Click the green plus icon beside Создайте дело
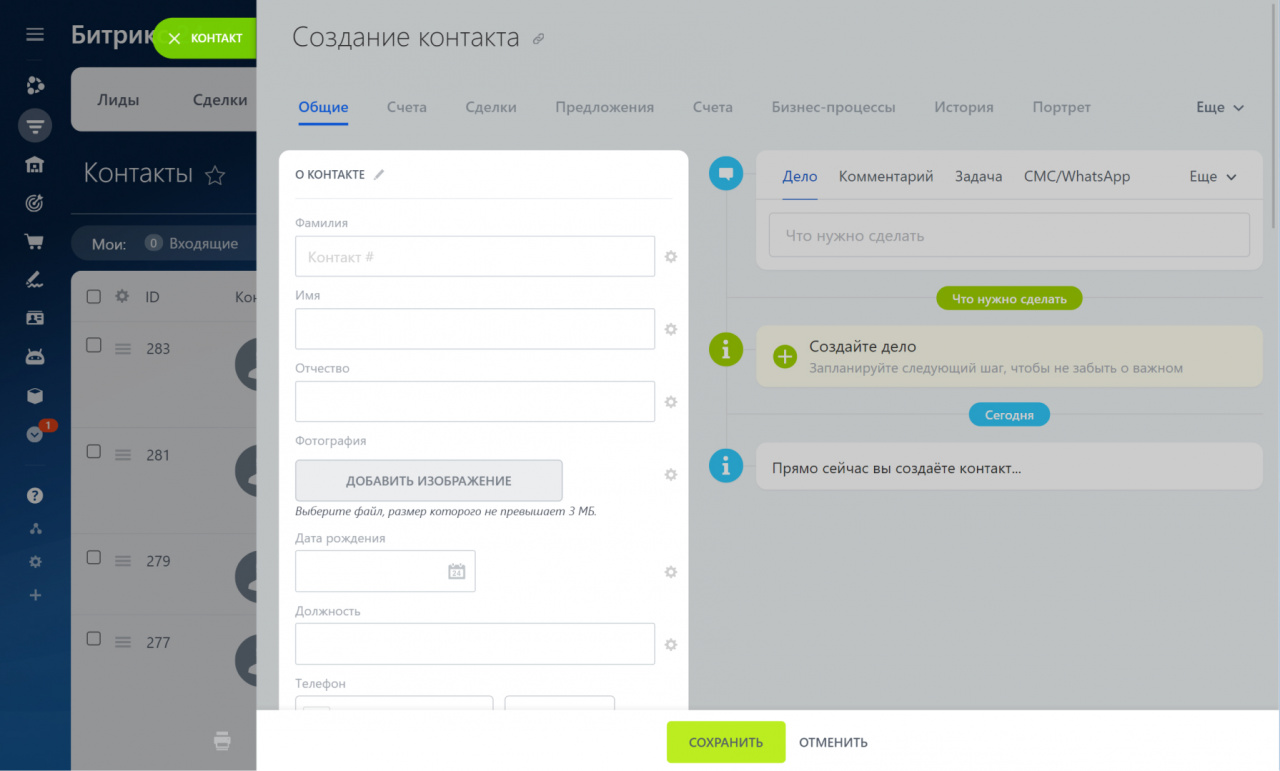The height and width of the screenshot is (771, 1280). pos(785,356)
